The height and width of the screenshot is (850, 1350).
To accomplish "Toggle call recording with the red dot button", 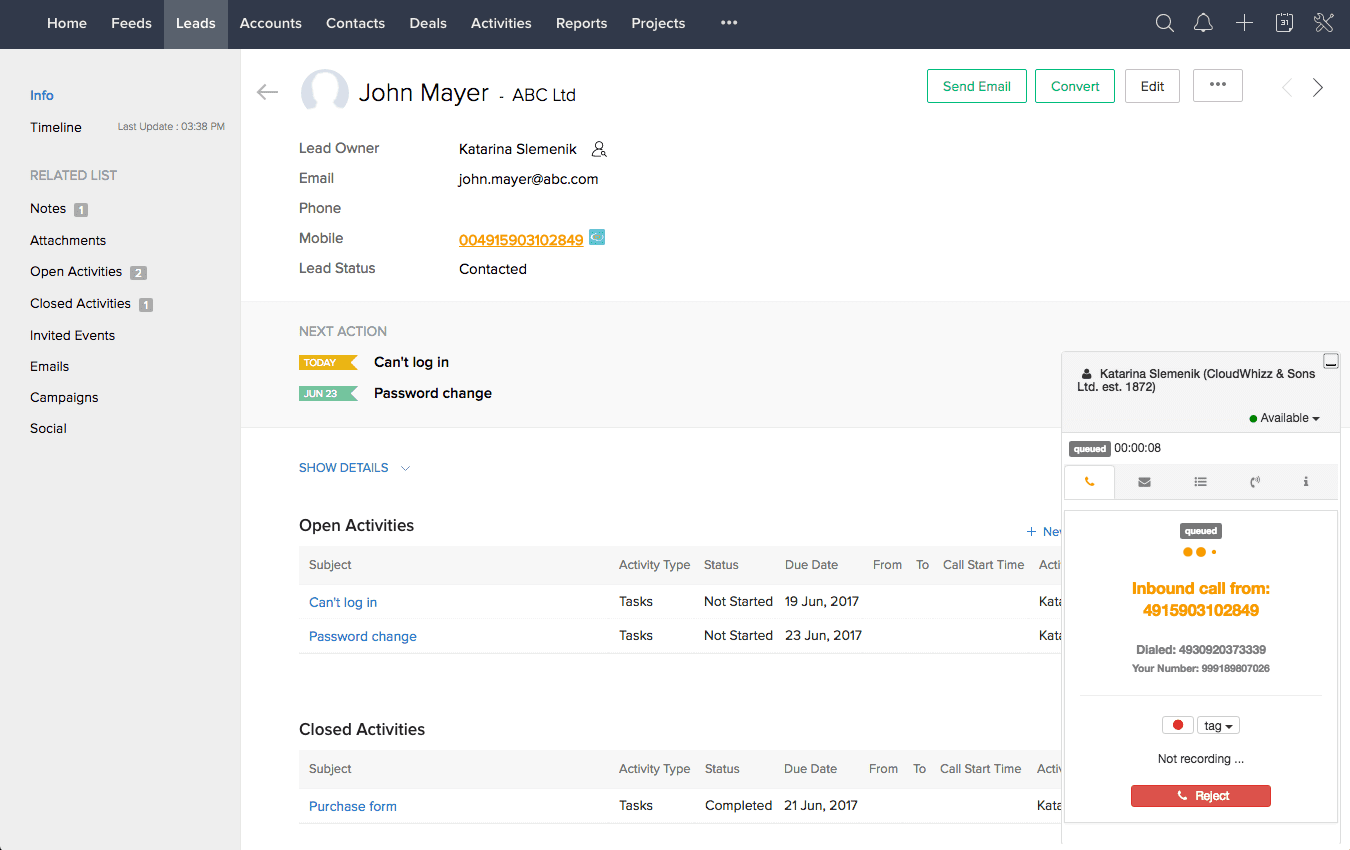I will 1177,725.
